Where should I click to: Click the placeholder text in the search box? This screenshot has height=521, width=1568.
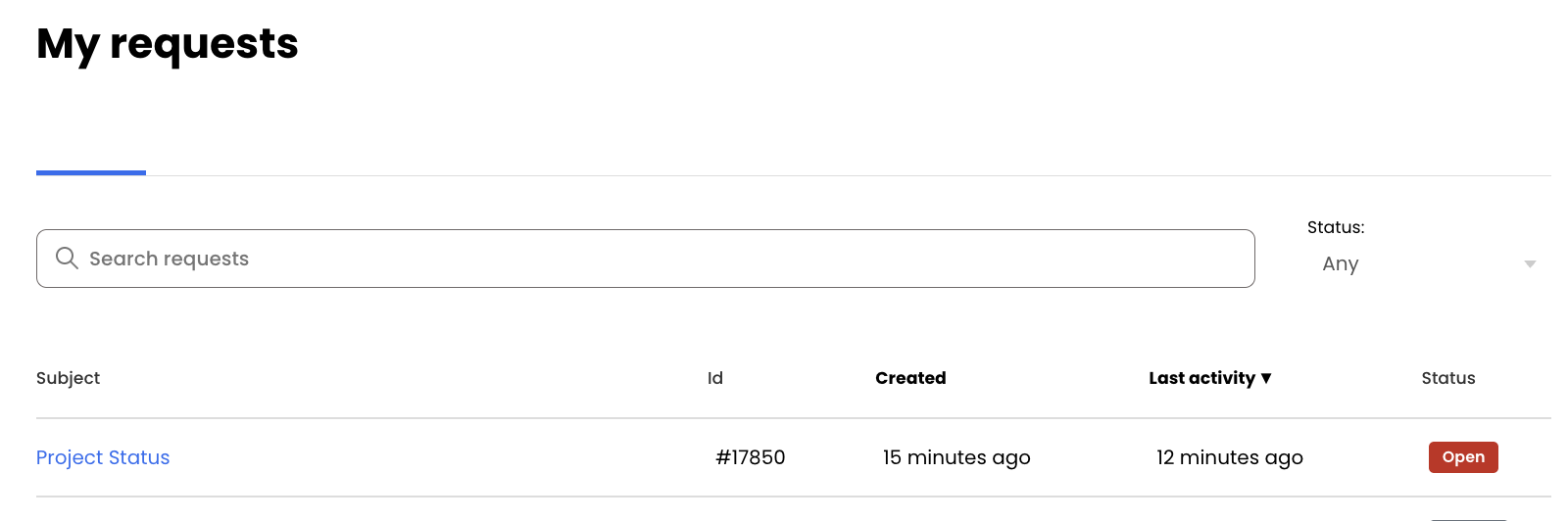(x=169, y=259)
